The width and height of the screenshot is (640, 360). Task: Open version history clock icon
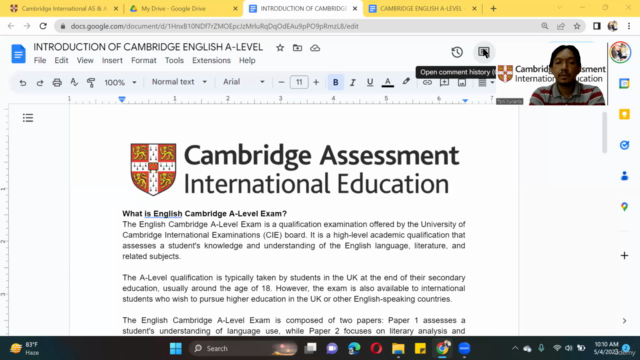click(457, 52)
